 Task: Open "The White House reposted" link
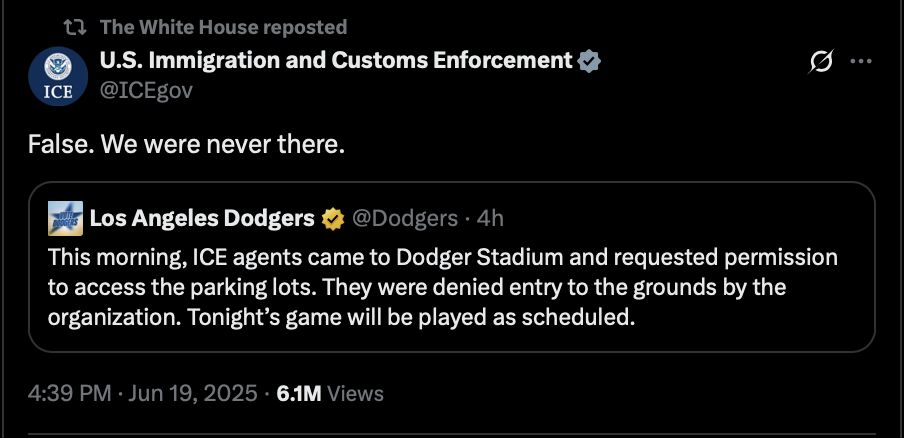(223, 27)
